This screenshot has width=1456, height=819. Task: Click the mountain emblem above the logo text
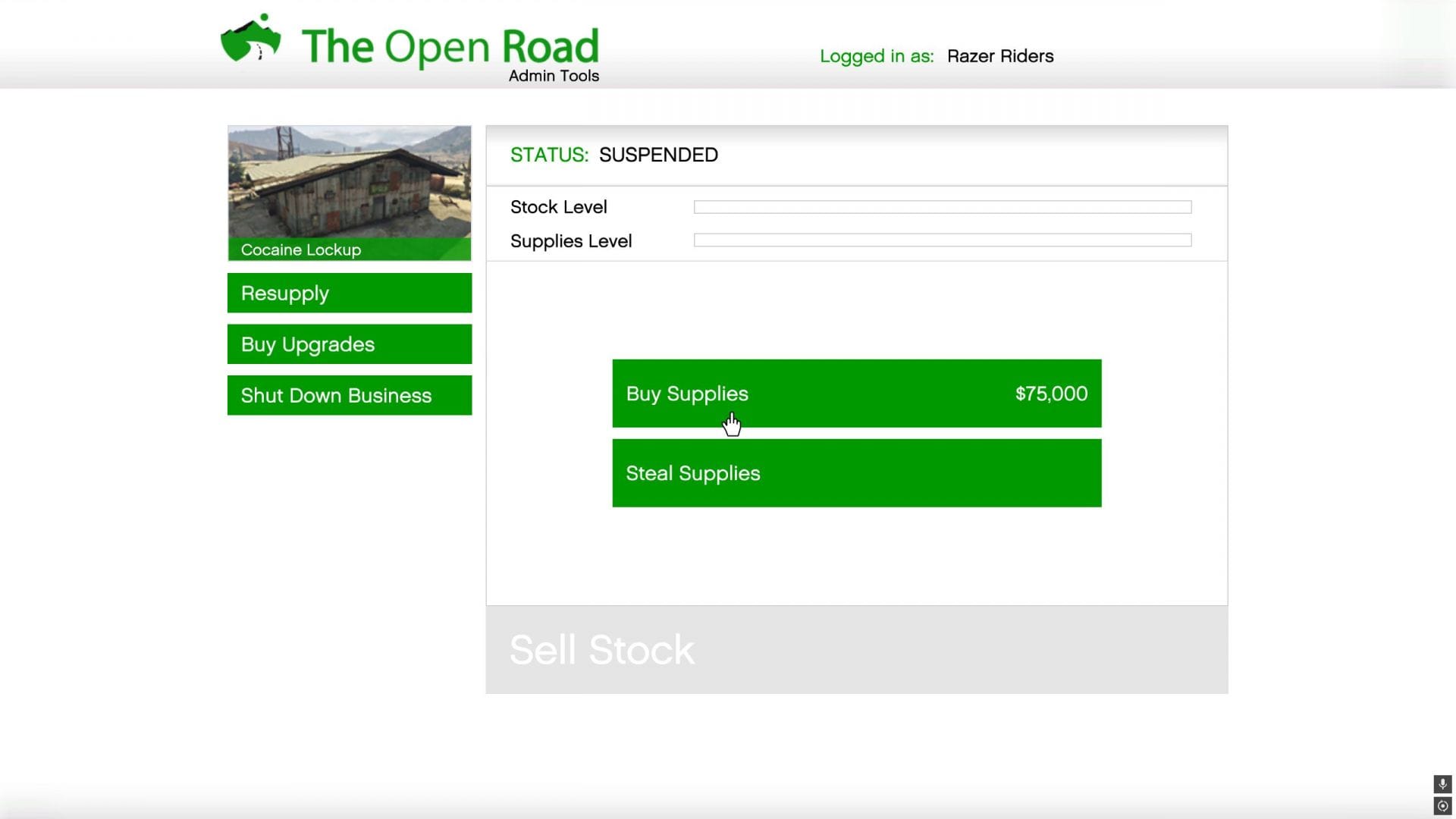pyautogui.click(x=250, y=36)
